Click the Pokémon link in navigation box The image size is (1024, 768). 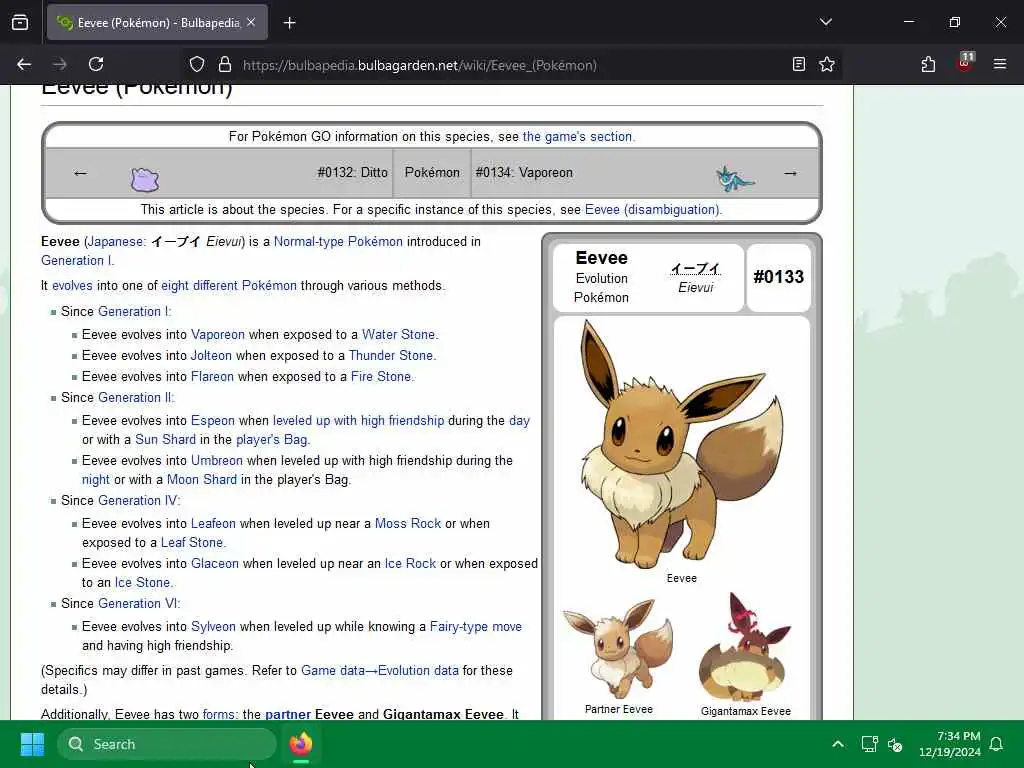coord(432,172)
